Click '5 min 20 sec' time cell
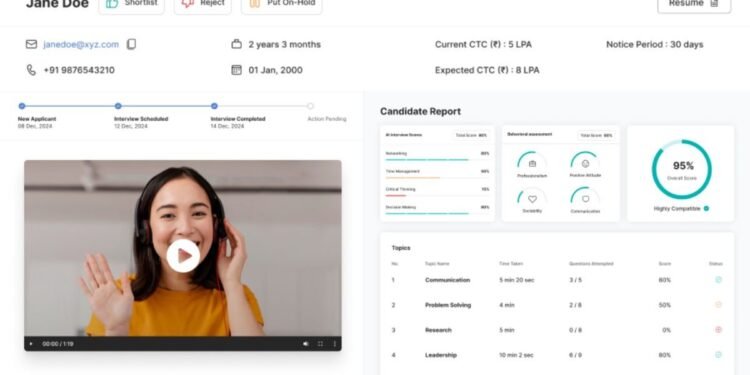750x375 pixels. [517, 280]
